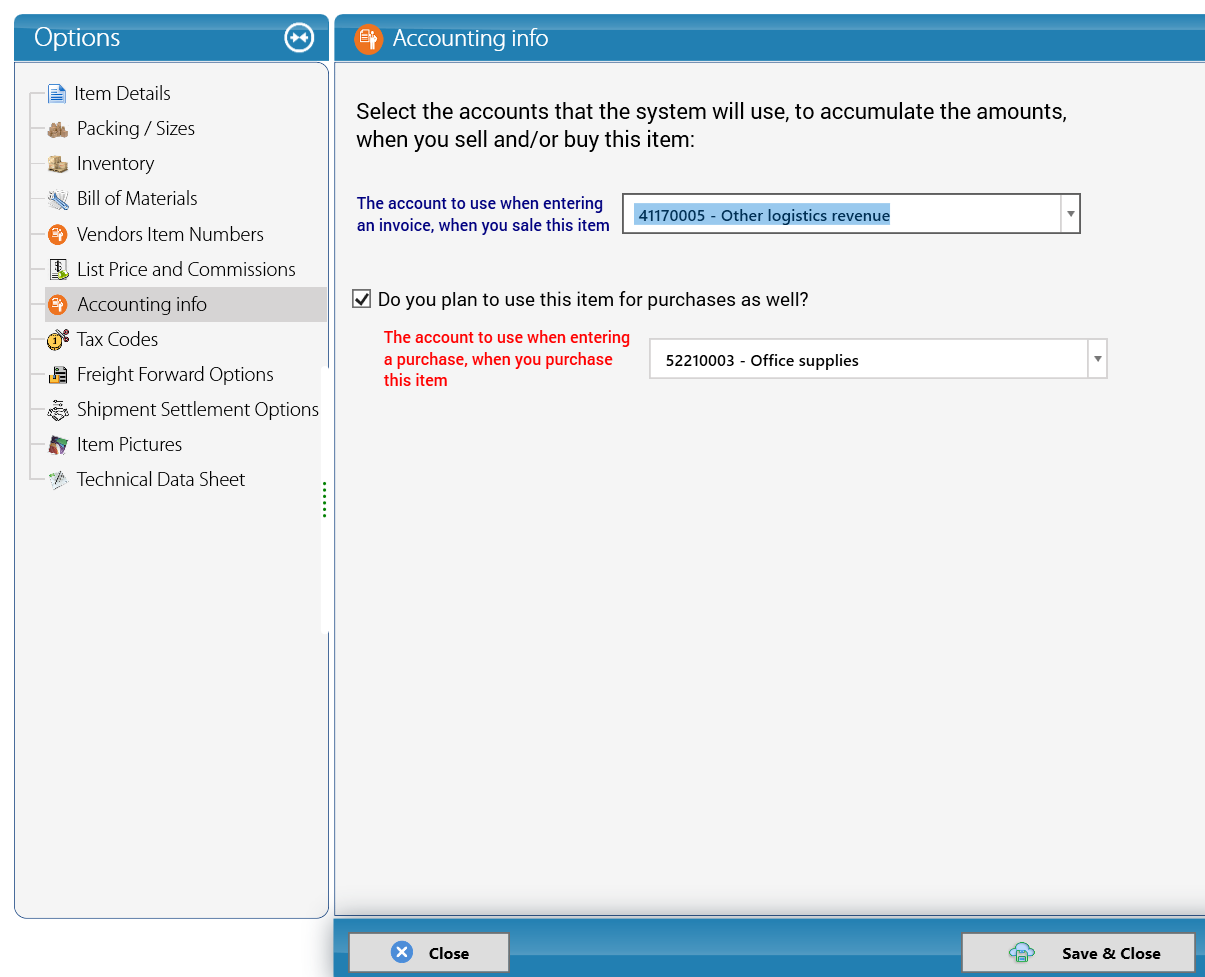Uncheck the use item for purchases checkbox
The height and width of the screenshot is (977, 1205).
coord(362,299)
